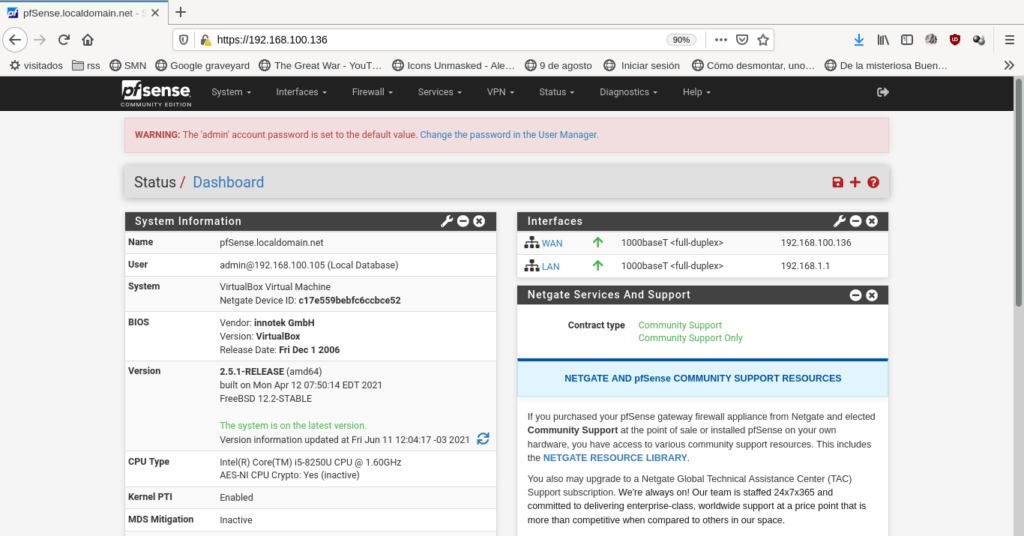
Task: Click the uBlock Origin shield icon
Action: click(955, 40)
